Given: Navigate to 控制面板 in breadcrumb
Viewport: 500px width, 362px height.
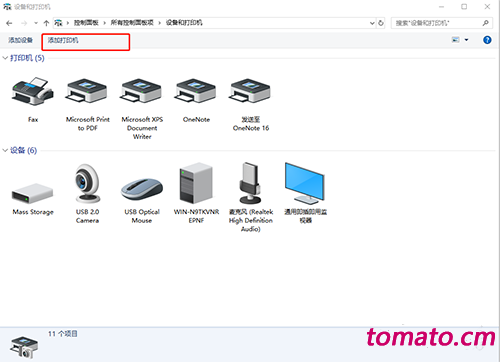Looking at the screenshot, I should 86,23.
